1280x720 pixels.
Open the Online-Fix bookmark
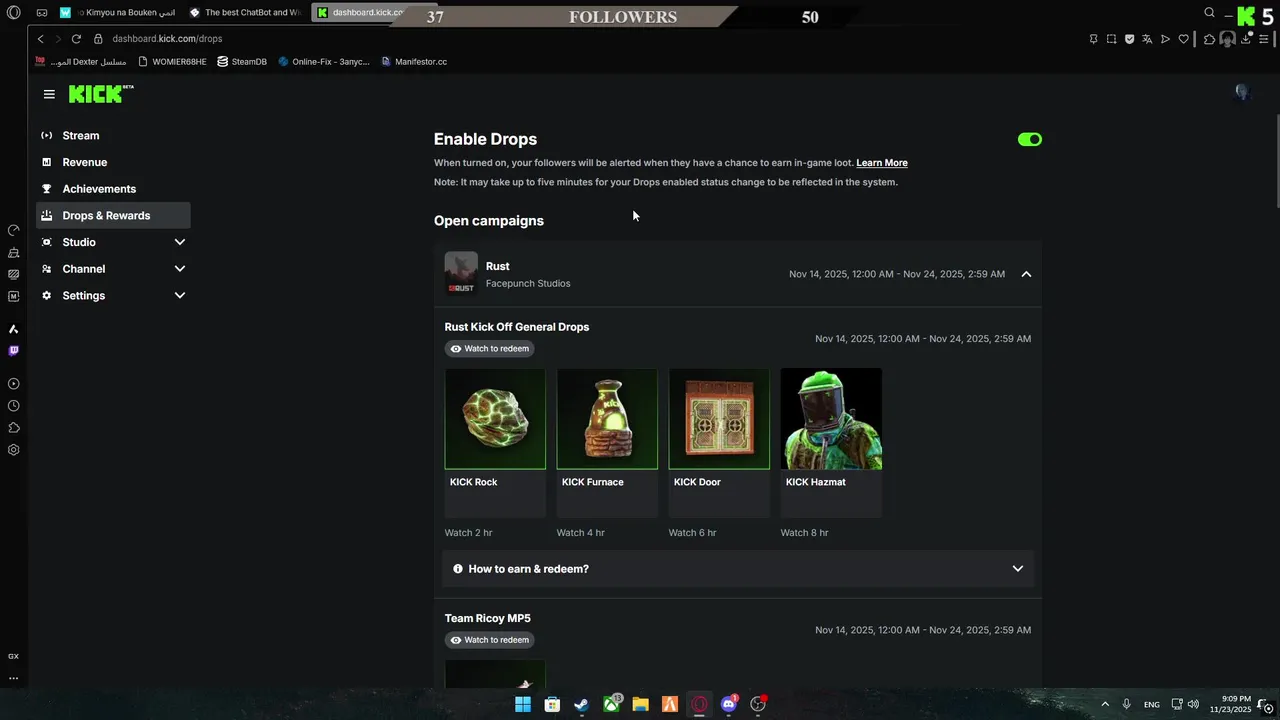pyautogui.click(x=324, y=62)
